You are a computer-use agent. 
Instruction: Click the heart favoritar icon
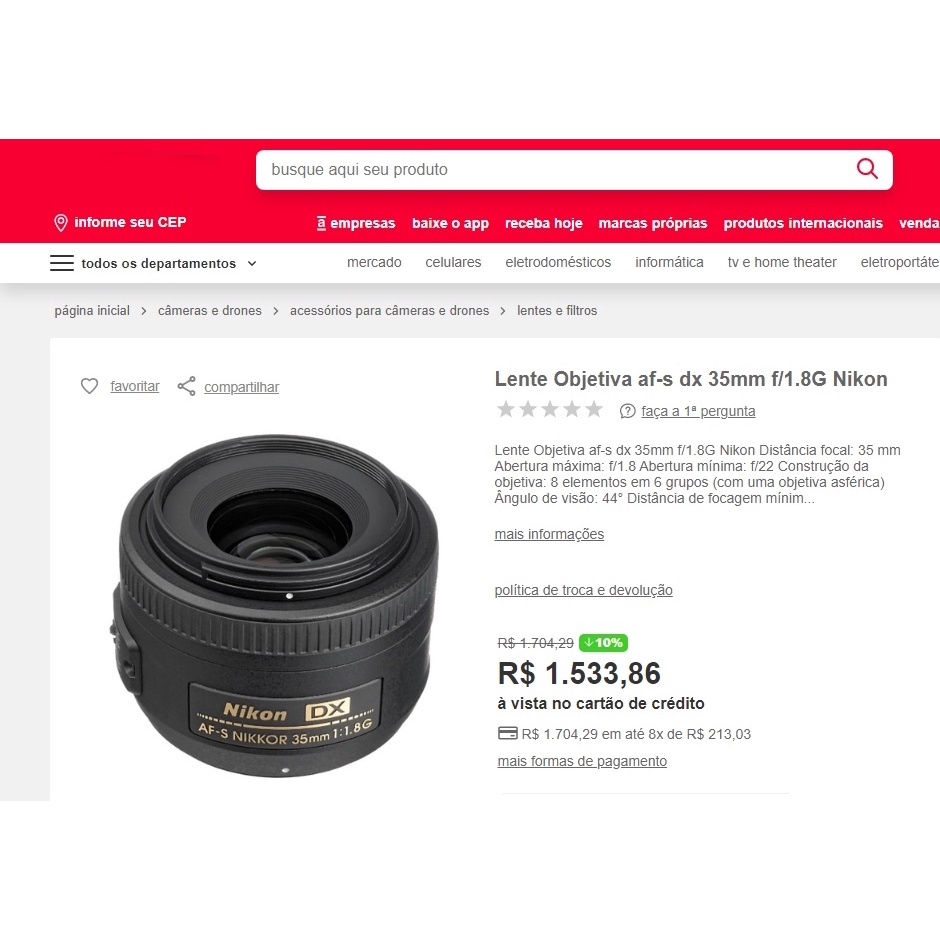[x=89, y=386]
